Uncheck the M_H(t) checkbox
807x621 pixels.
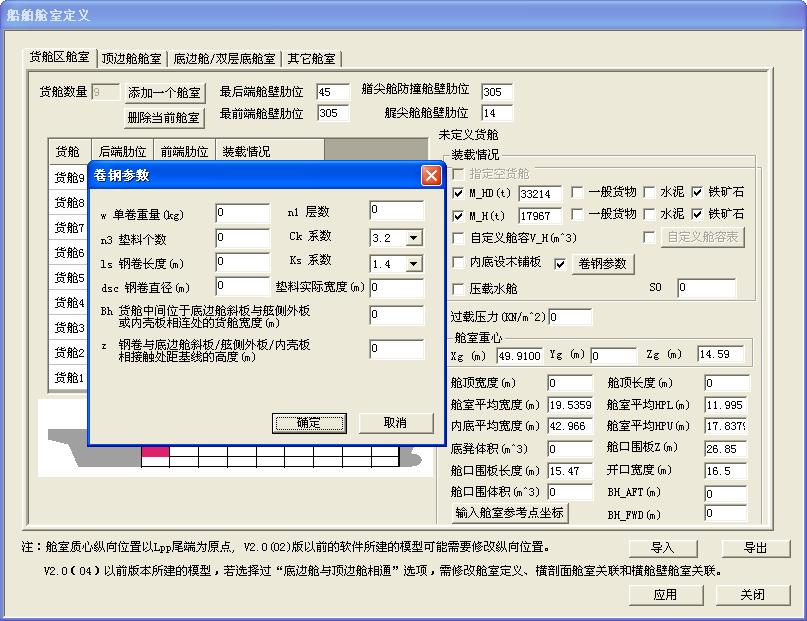[459, 214]
